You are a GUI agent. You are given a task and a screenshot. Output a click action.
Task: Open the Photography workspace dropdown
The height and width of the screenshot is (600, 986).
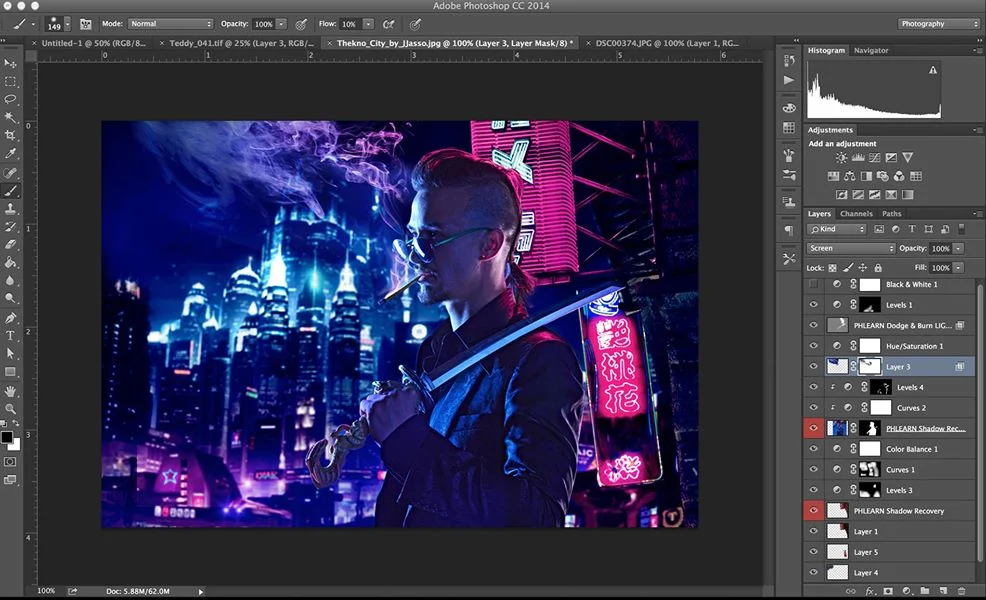938,24
